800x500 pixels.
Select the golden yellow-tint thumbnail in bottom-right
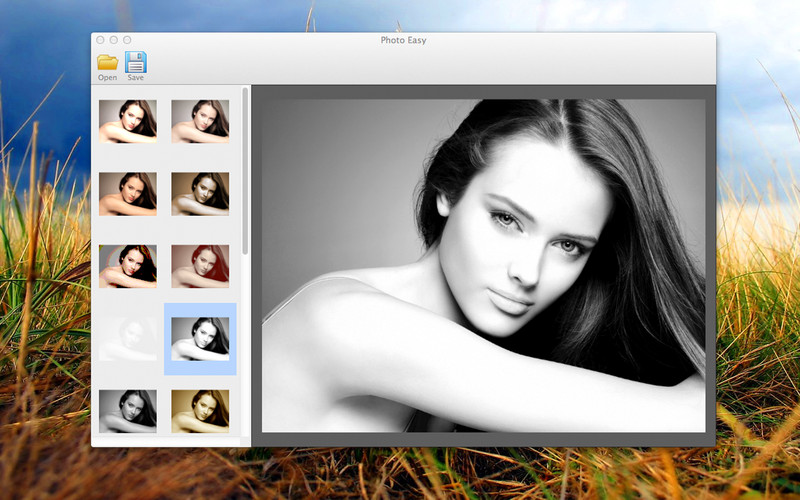pos(200,411)
